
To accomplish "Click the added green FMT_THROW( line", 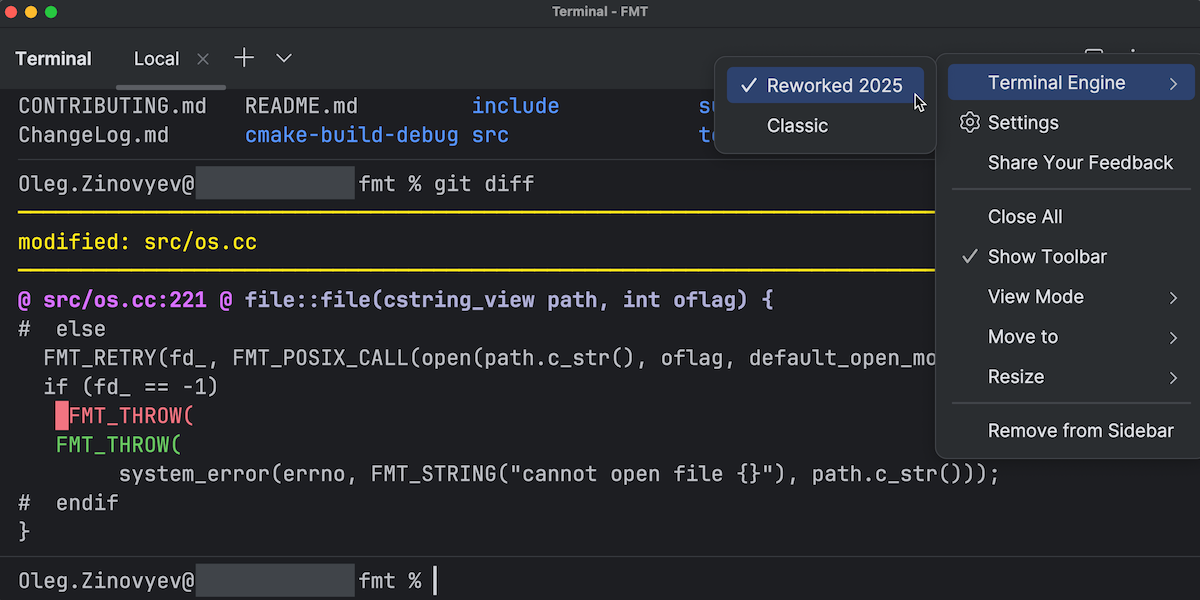I will 118,444.
